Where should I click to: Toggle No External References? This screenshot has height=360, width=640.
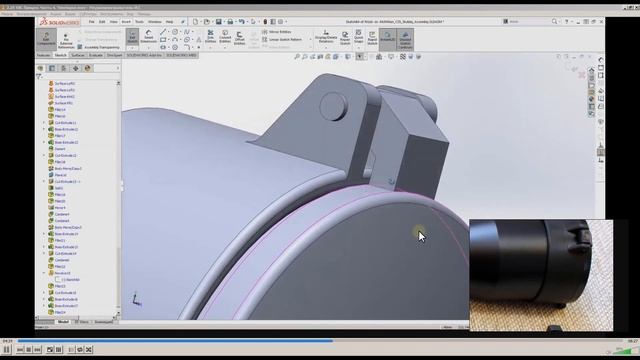point(66,41)
